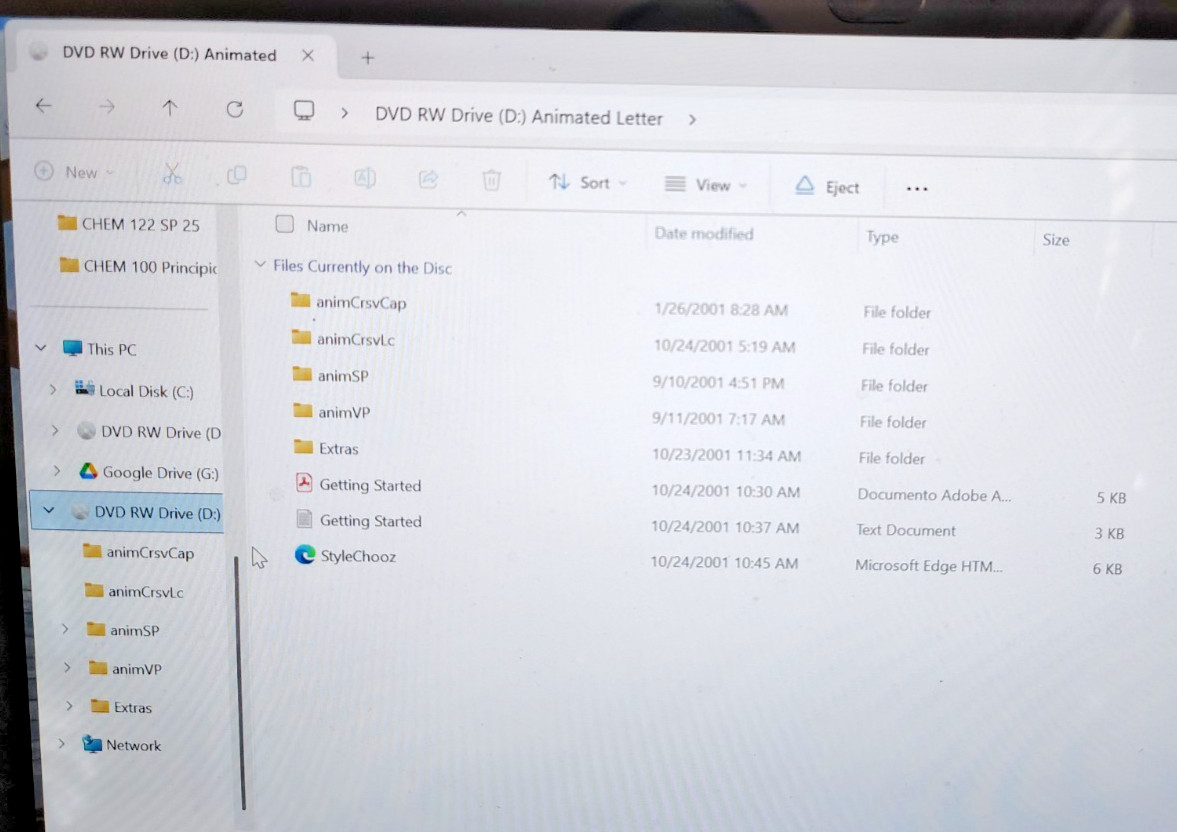Open the CHEM 100 Principic pinned folder

(138, 266)
